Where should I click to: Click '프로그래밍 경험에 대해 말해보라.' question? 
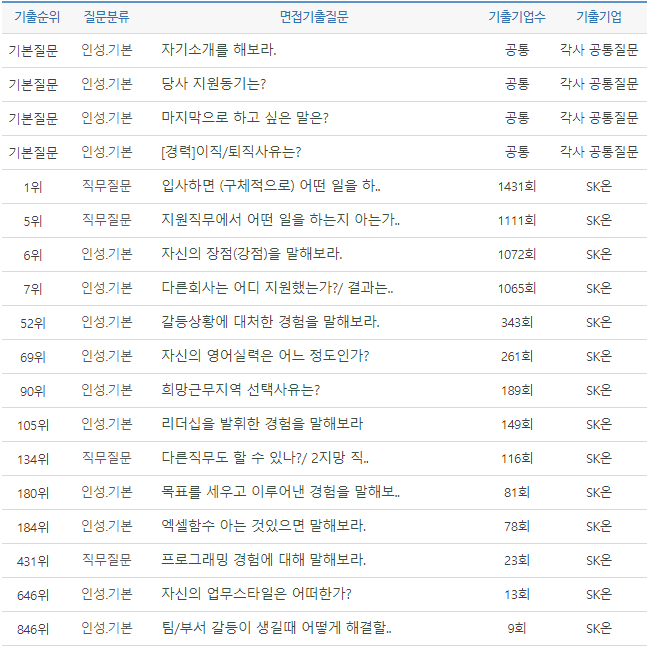pos(263,560)
